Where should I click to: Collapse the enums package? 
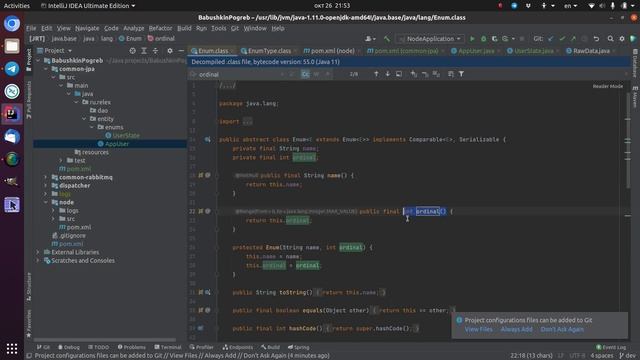91,127
